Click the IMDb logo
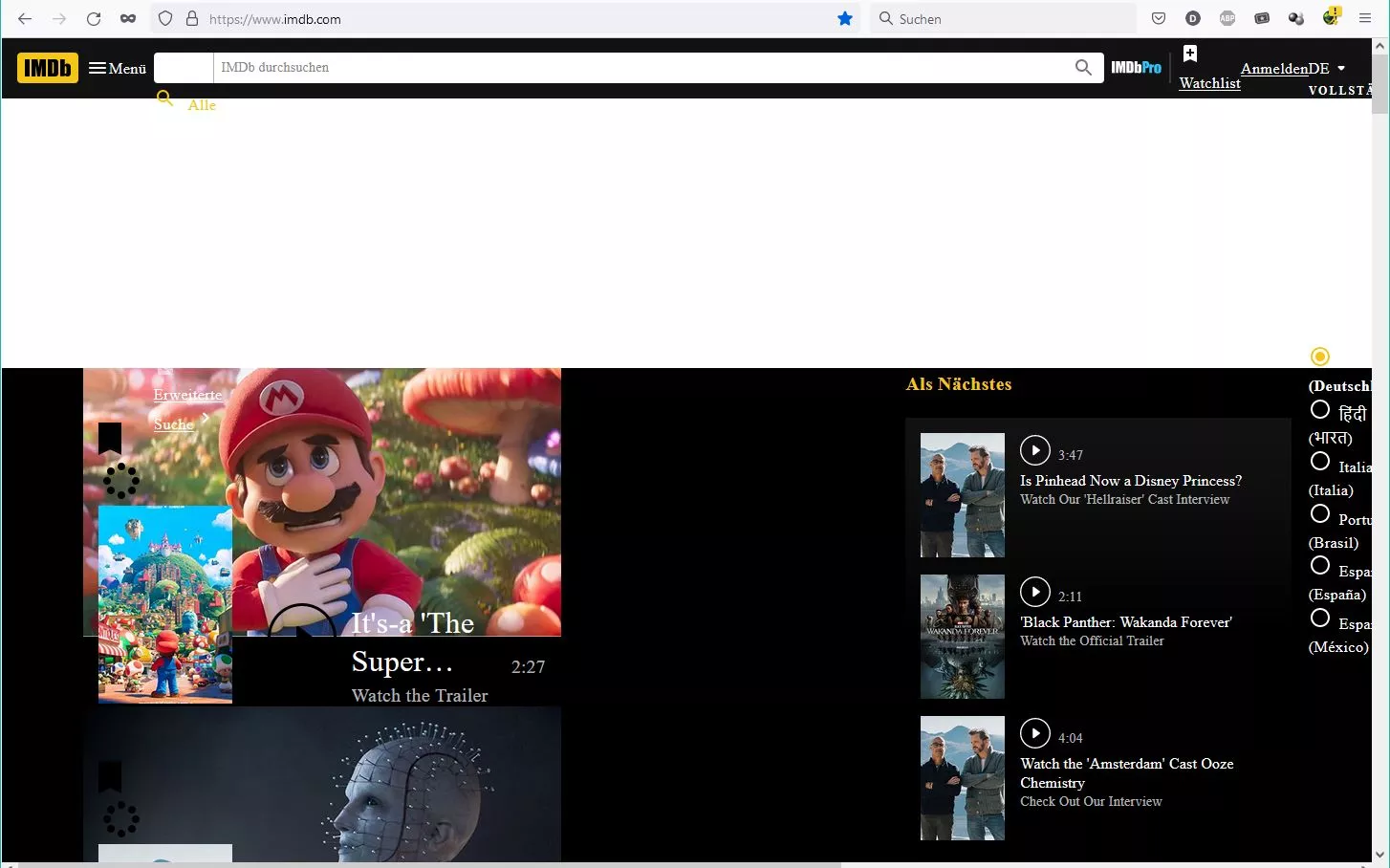The image size is (1390, 868). (47, 68)
